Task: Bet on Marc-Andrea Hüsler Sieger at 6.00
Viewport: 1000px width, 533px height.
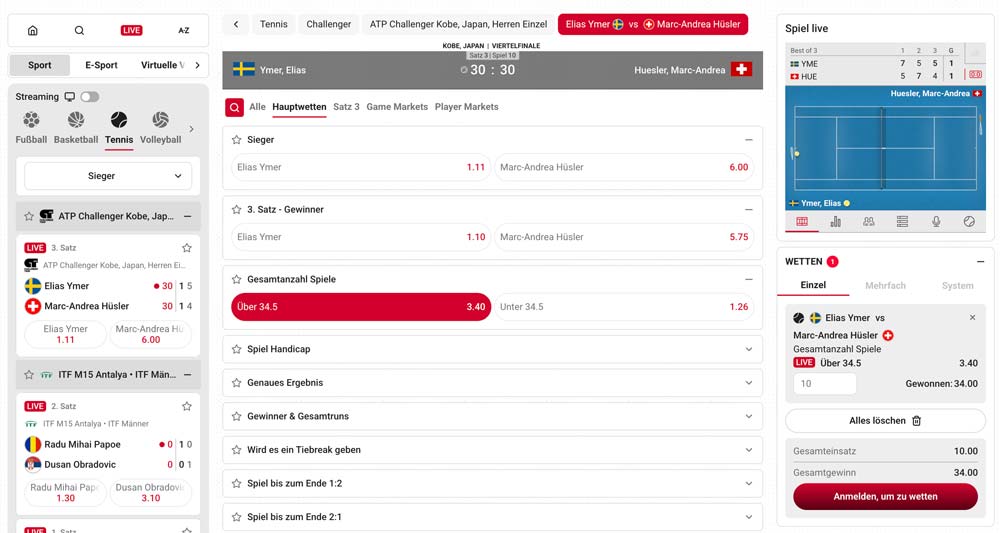Action: [624, 167]
